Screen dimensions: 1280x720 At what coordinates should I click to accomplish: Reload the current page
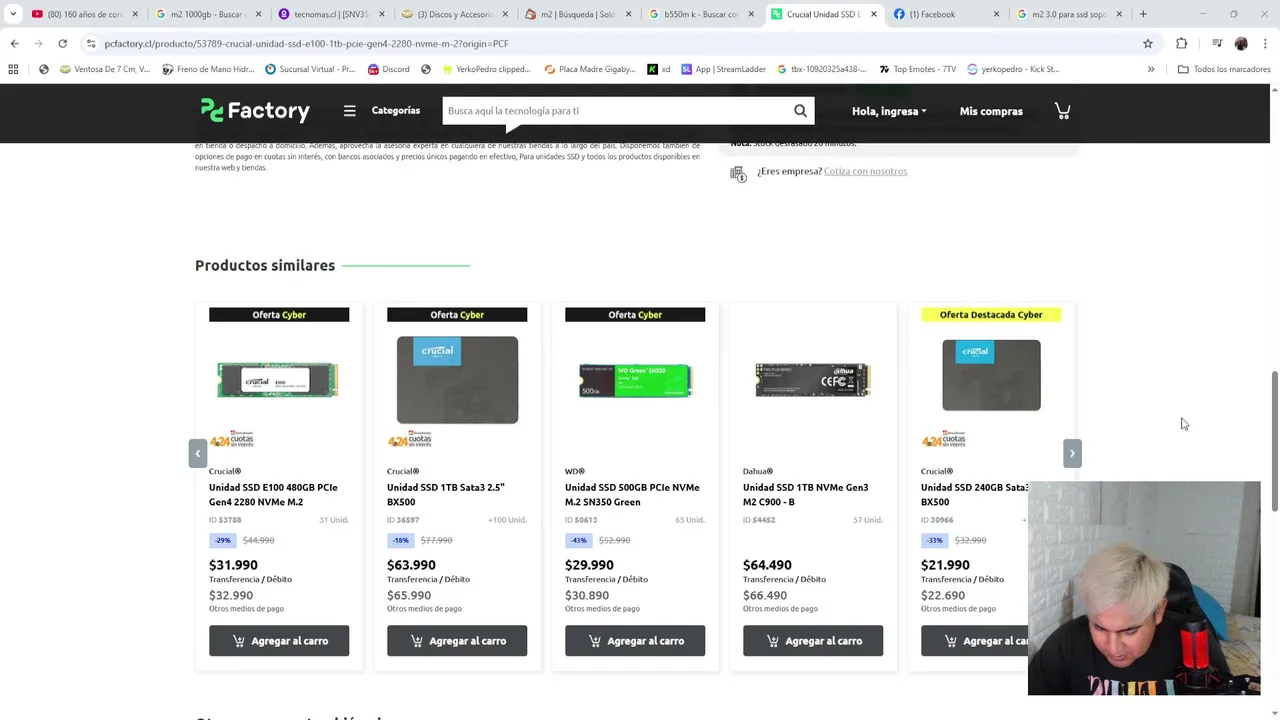[x=62, y=43]
